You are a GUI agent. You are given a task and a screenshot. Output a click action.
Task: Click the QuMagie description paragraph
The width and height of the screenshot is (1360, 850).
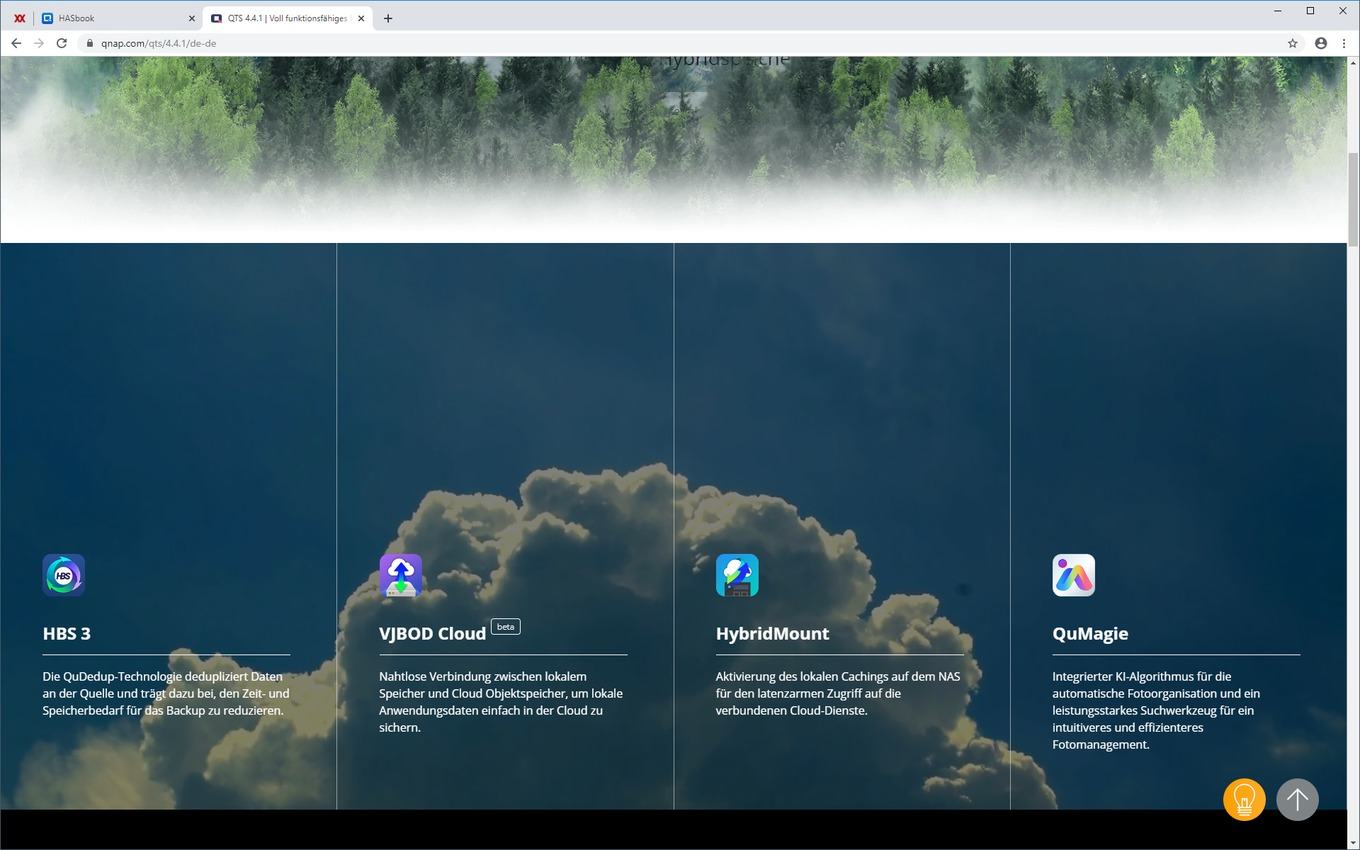pos(1156,710)
